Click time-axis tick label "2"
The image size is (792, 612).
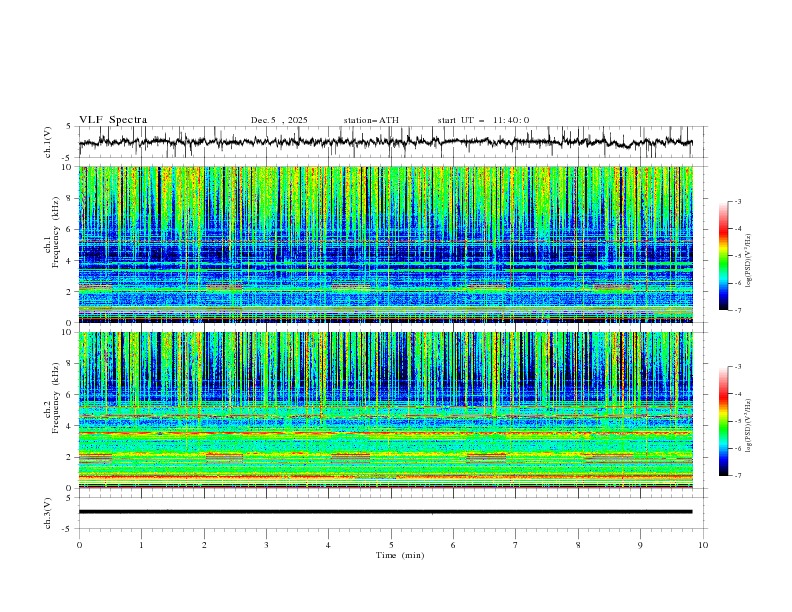coord(204,545)
